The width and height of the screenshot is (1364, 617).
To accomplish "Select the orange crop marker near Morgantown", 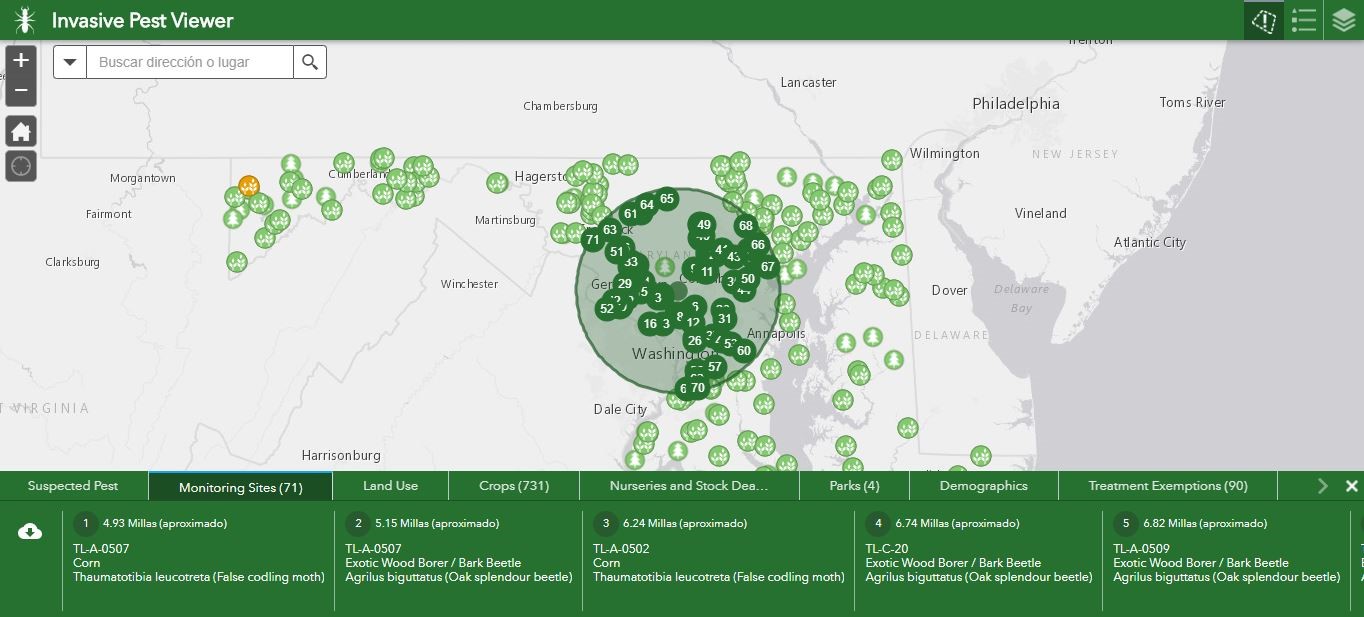I will [x=249, y=186].
